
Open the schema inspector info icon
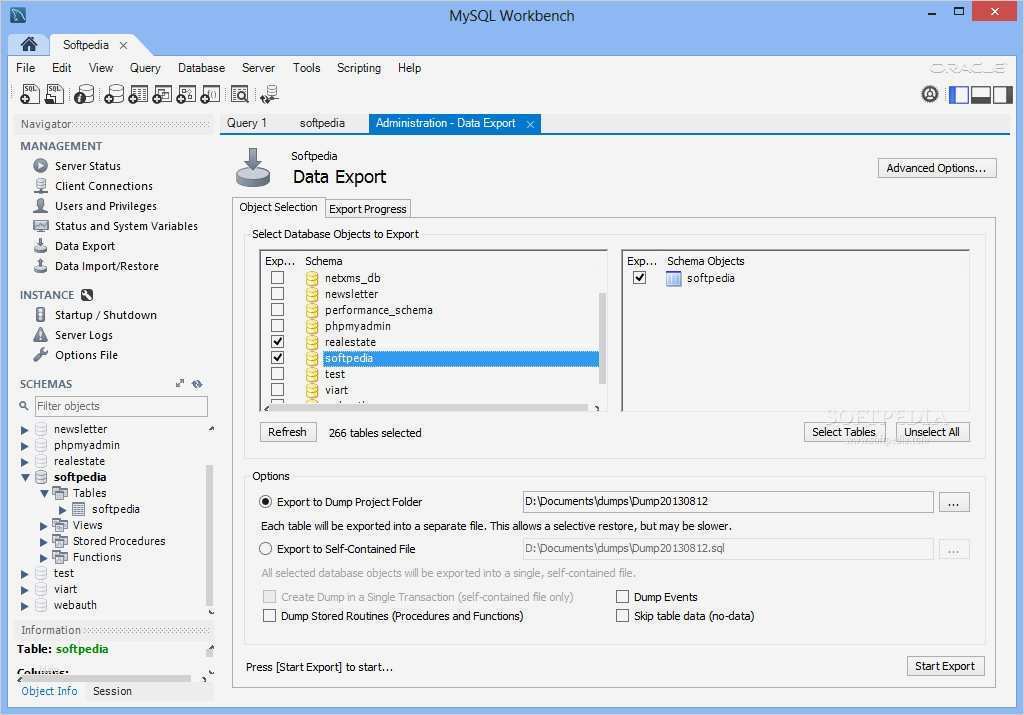point(84,94)
